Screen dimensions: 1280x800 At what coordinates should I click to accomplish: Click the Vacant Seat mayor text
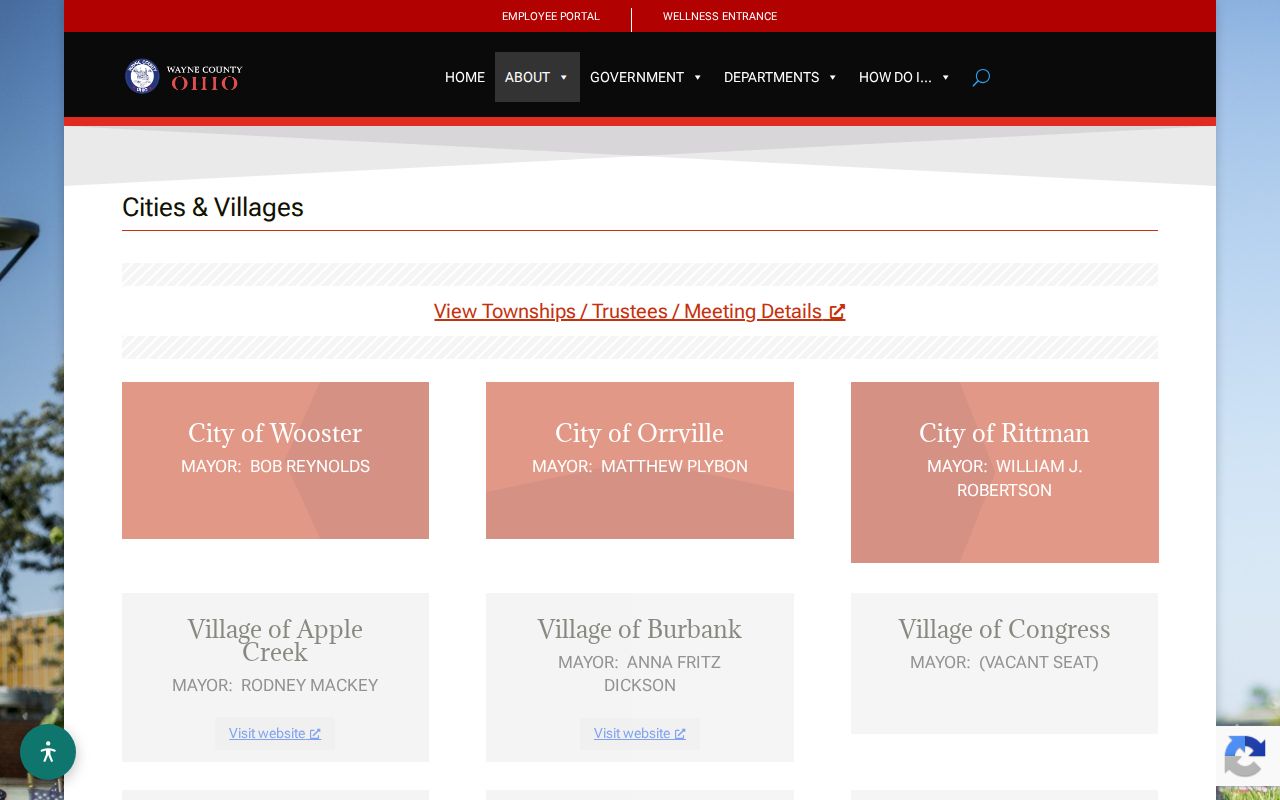pos(1039,662)
